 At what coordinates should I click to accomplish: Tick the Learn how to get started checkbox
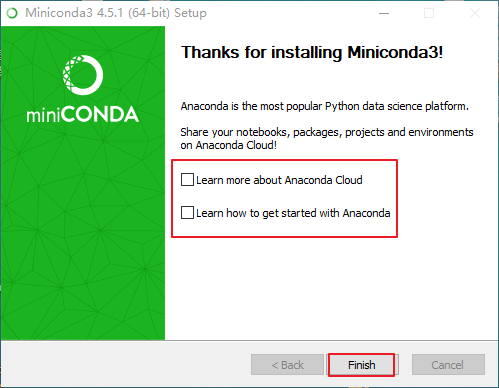[x=187, y=212]
